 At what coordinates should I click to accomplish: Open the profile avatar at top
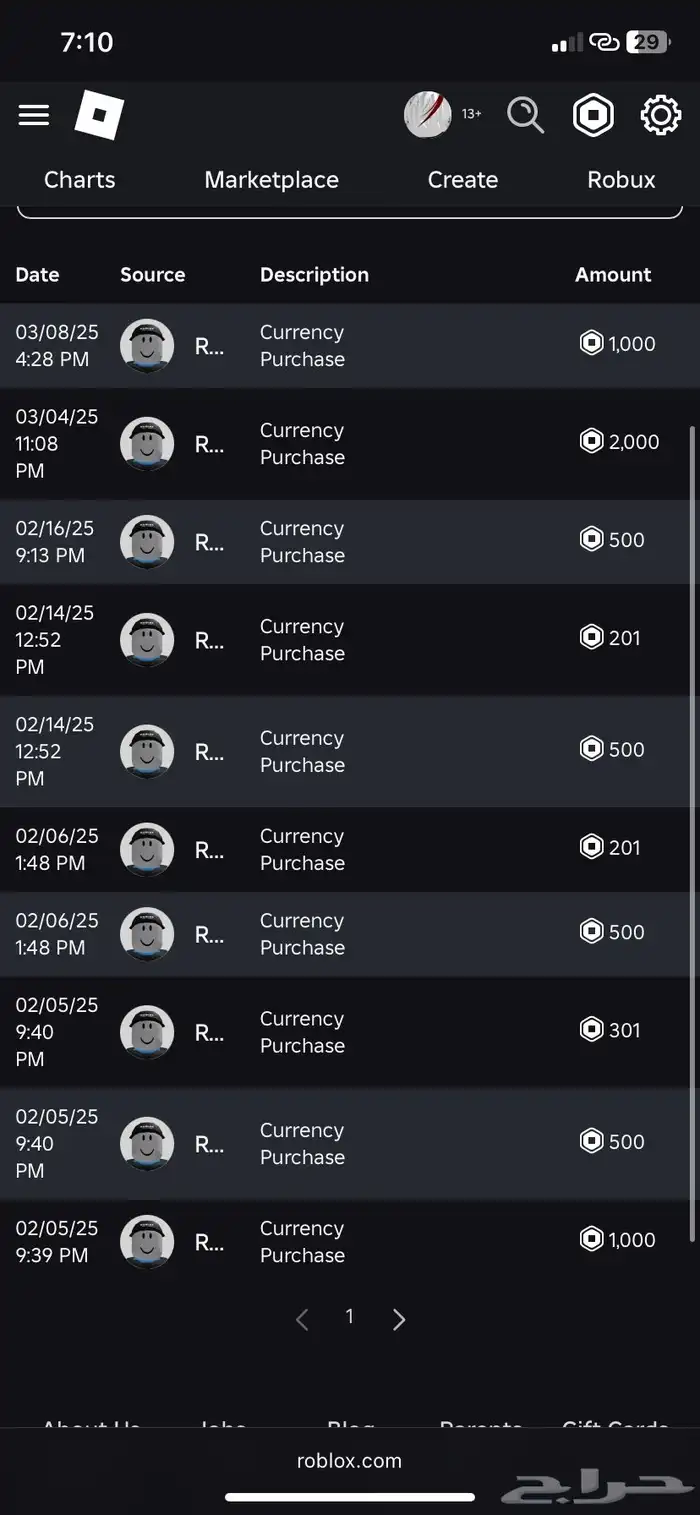(428, 115)
